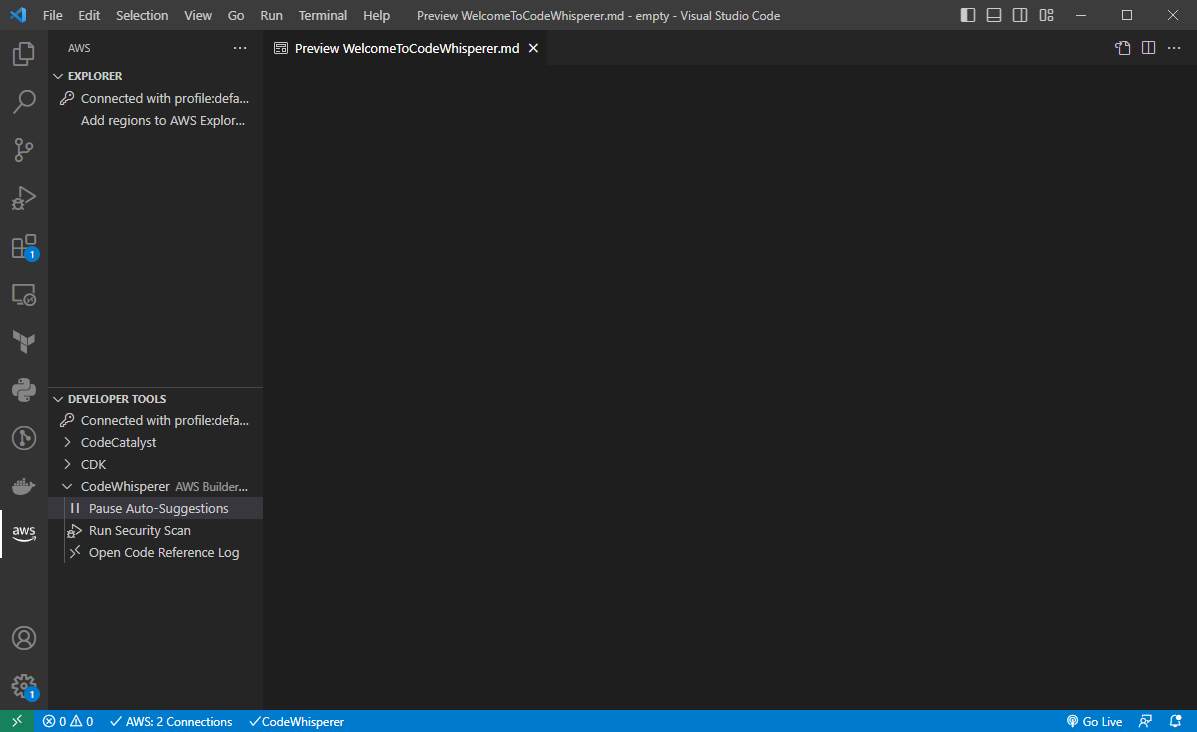Open the Docker whale icon

pos(24,486)
